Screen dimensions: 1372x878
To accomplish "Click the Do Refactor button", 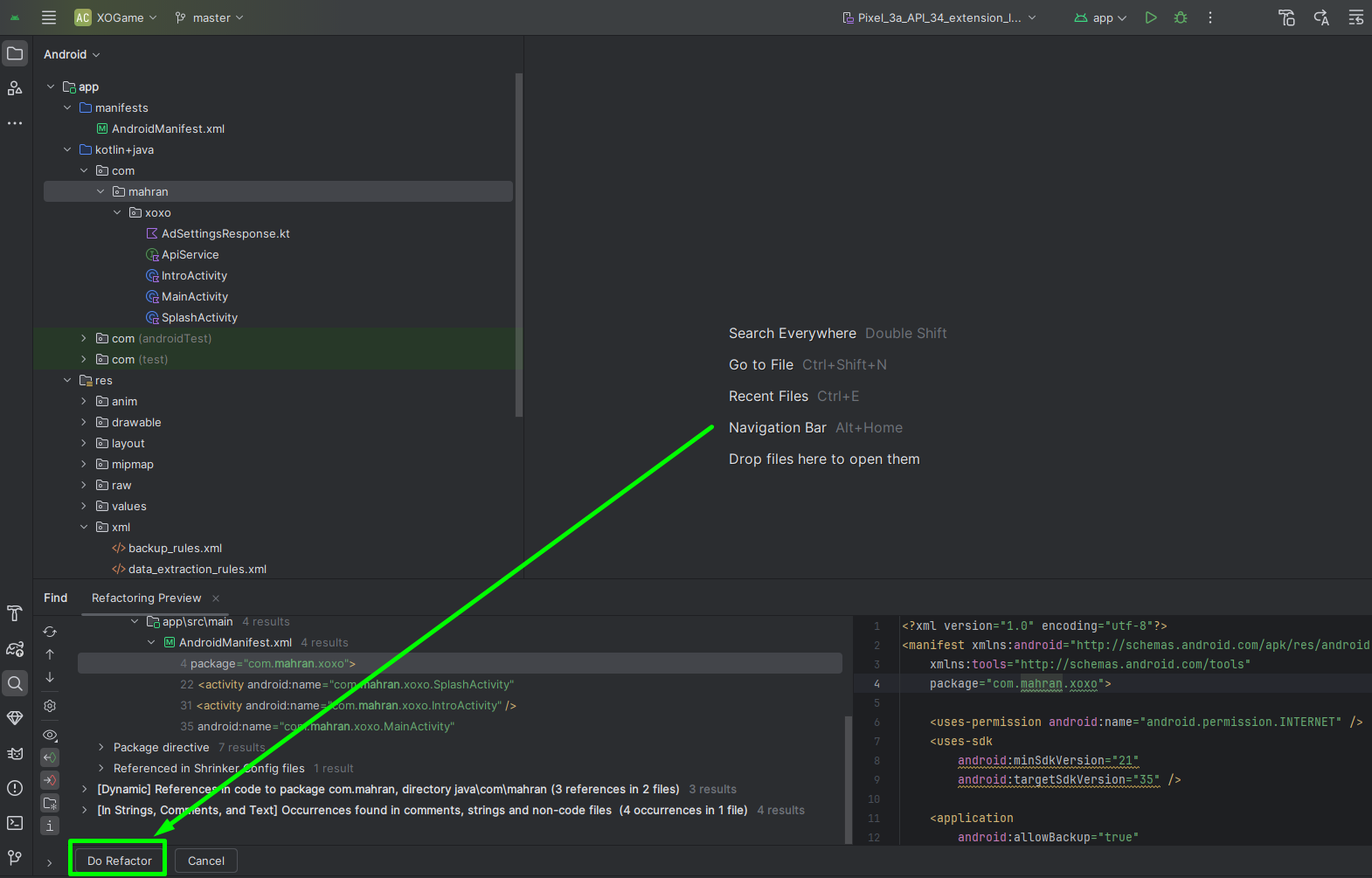I will [x=119, y=861].
